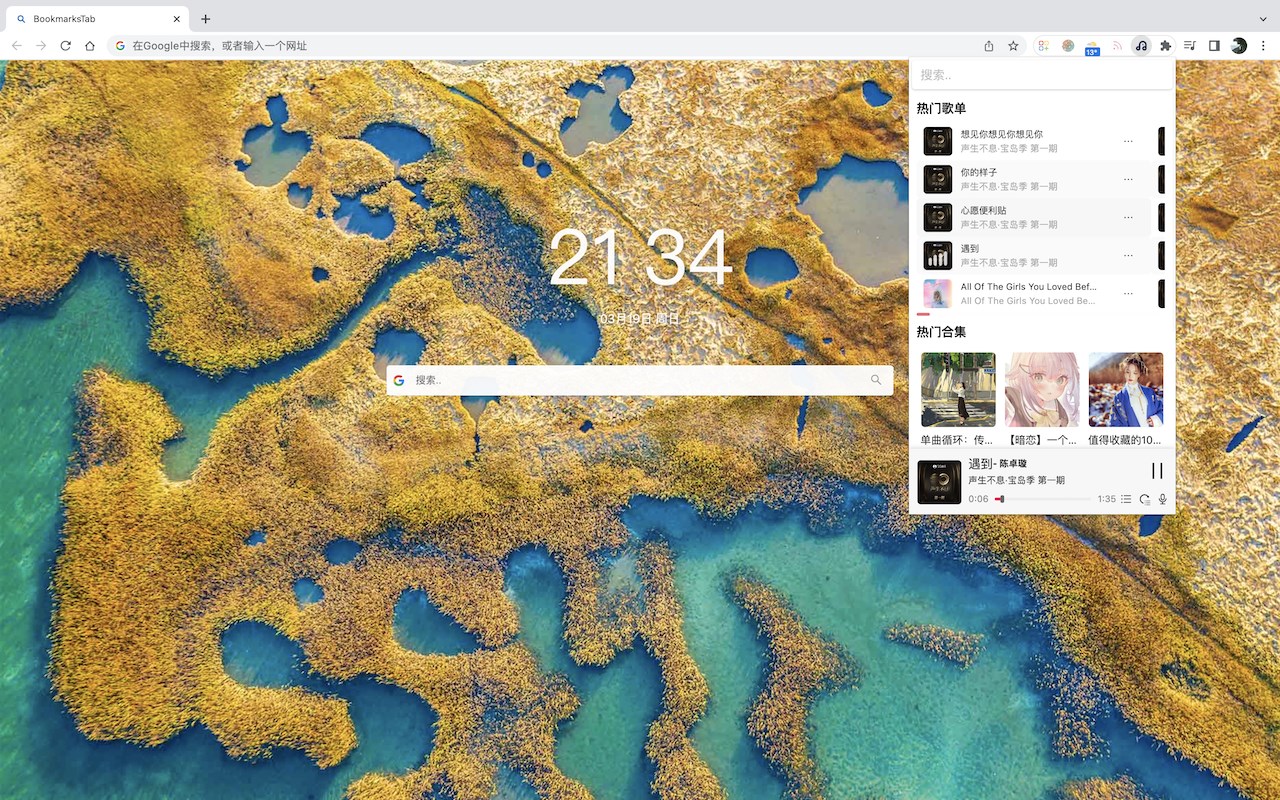Open the weather extension showing 13°
The height and width of the screenshot is (800, 1280).
click(x=1092, y=46)
